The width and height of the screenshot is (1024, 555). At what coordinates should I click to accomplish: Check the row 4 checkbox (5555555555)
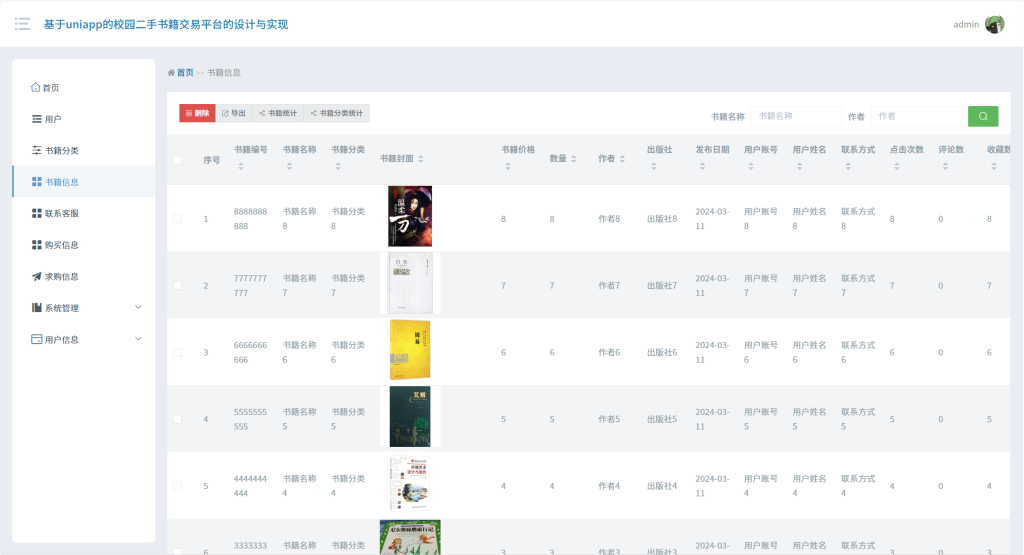point(178,419)
